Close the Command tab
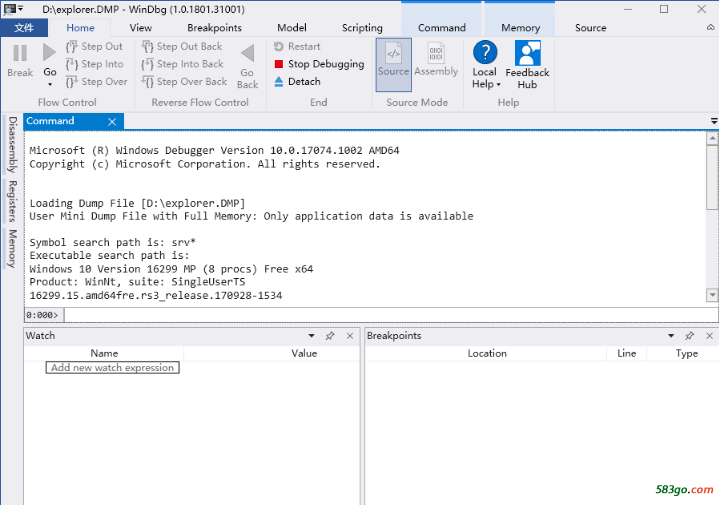719x505 pixels. pyautogui.click(x=112, y=122)
